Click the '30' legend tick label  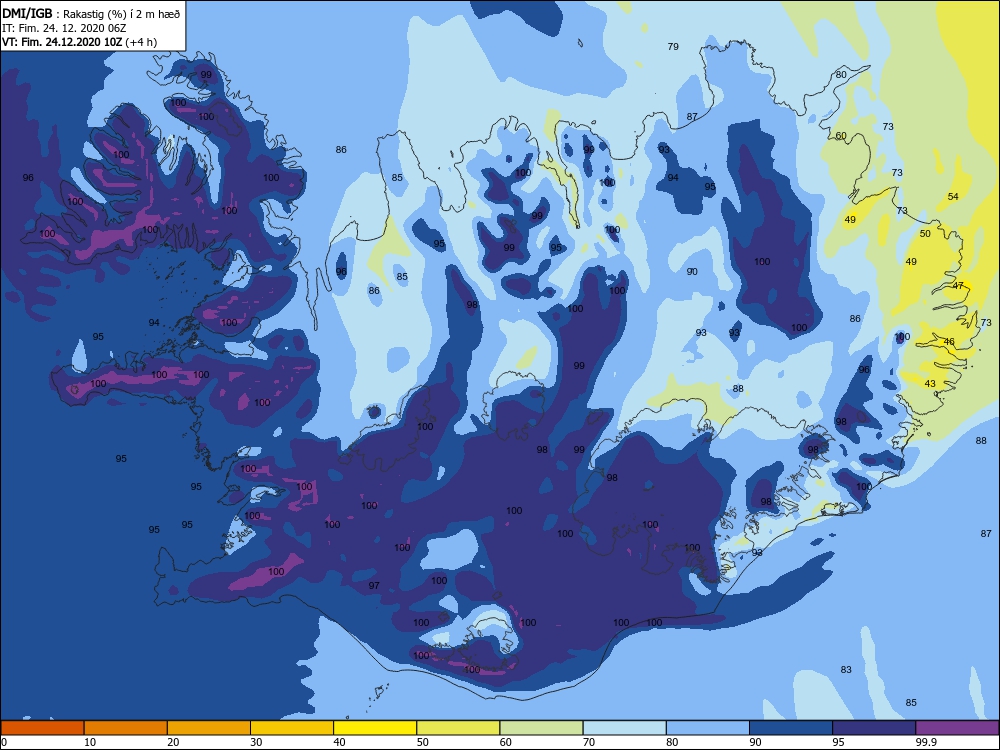point(256,742)
